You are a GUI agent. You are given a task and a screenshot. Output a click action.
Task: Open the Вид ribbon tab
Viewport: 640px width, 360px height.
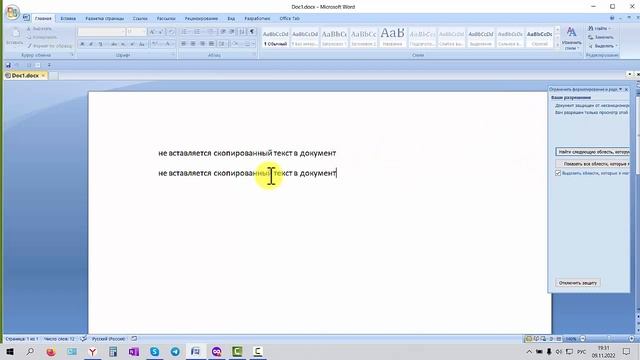point(231,18)
